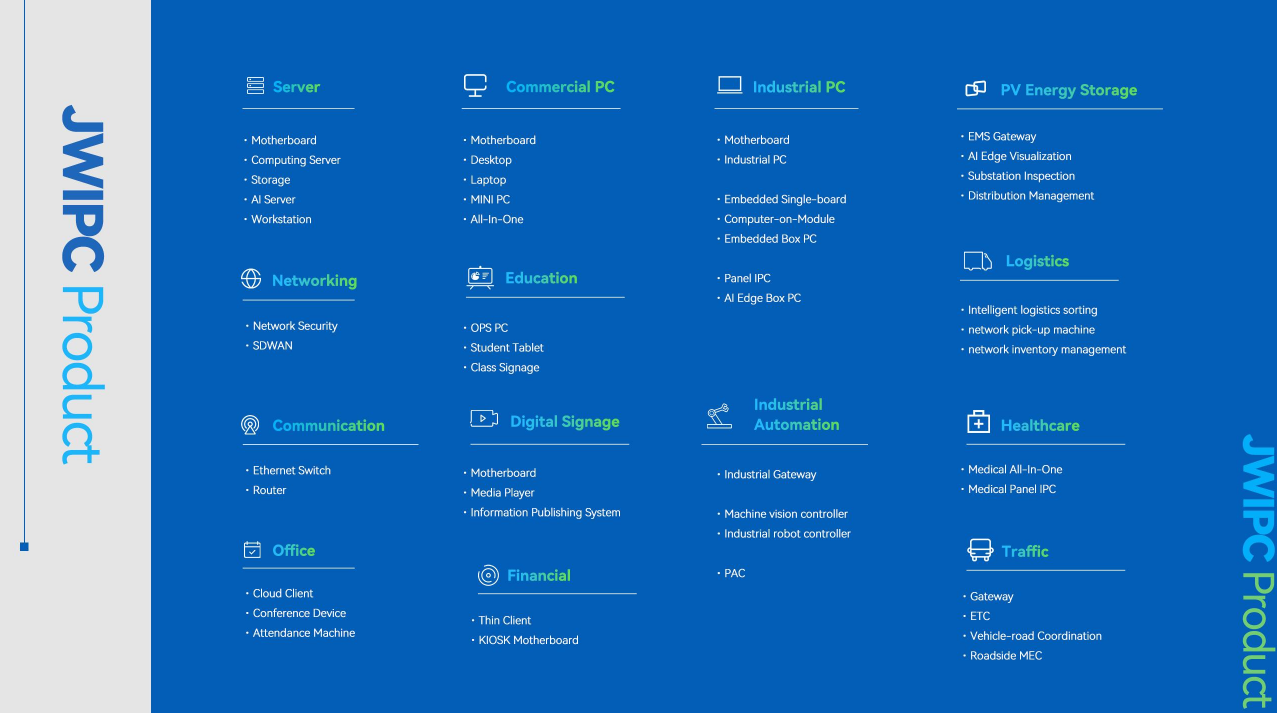1277x713 pixels.
Task: Click the Logistics truck icon
Action: pos(977,261)
